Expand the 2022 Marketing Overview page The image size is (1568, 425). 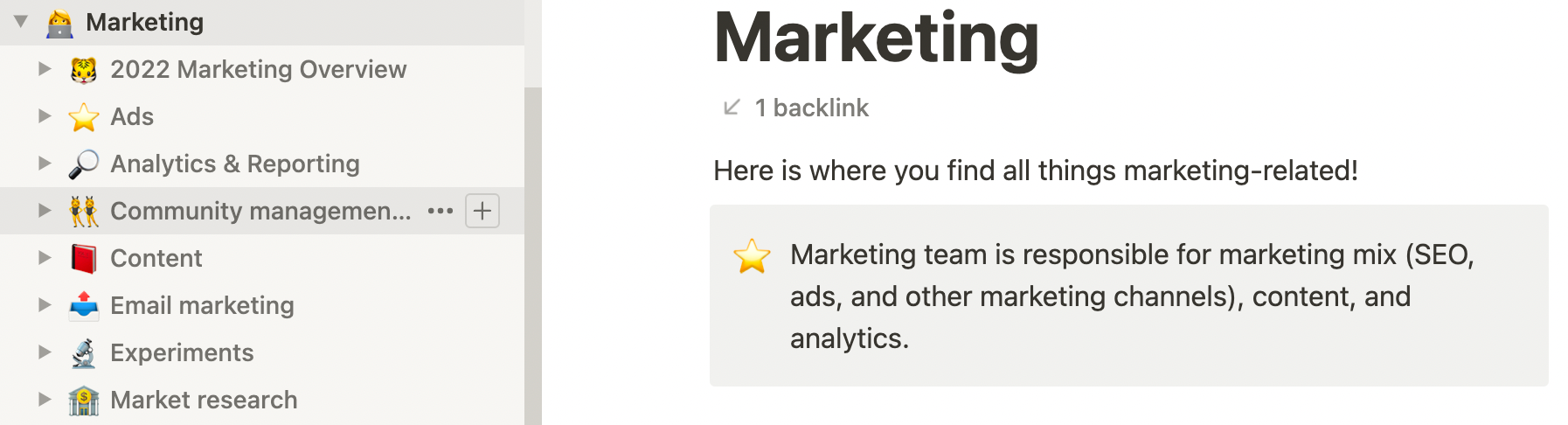[x=45, y=68]
